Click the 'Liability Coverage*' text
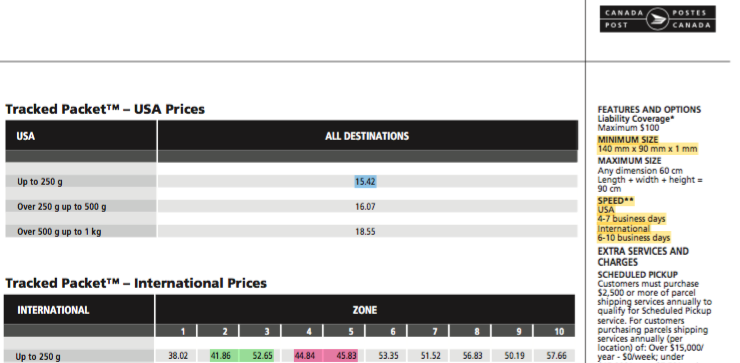740x363 pixels. pos(635,119)
